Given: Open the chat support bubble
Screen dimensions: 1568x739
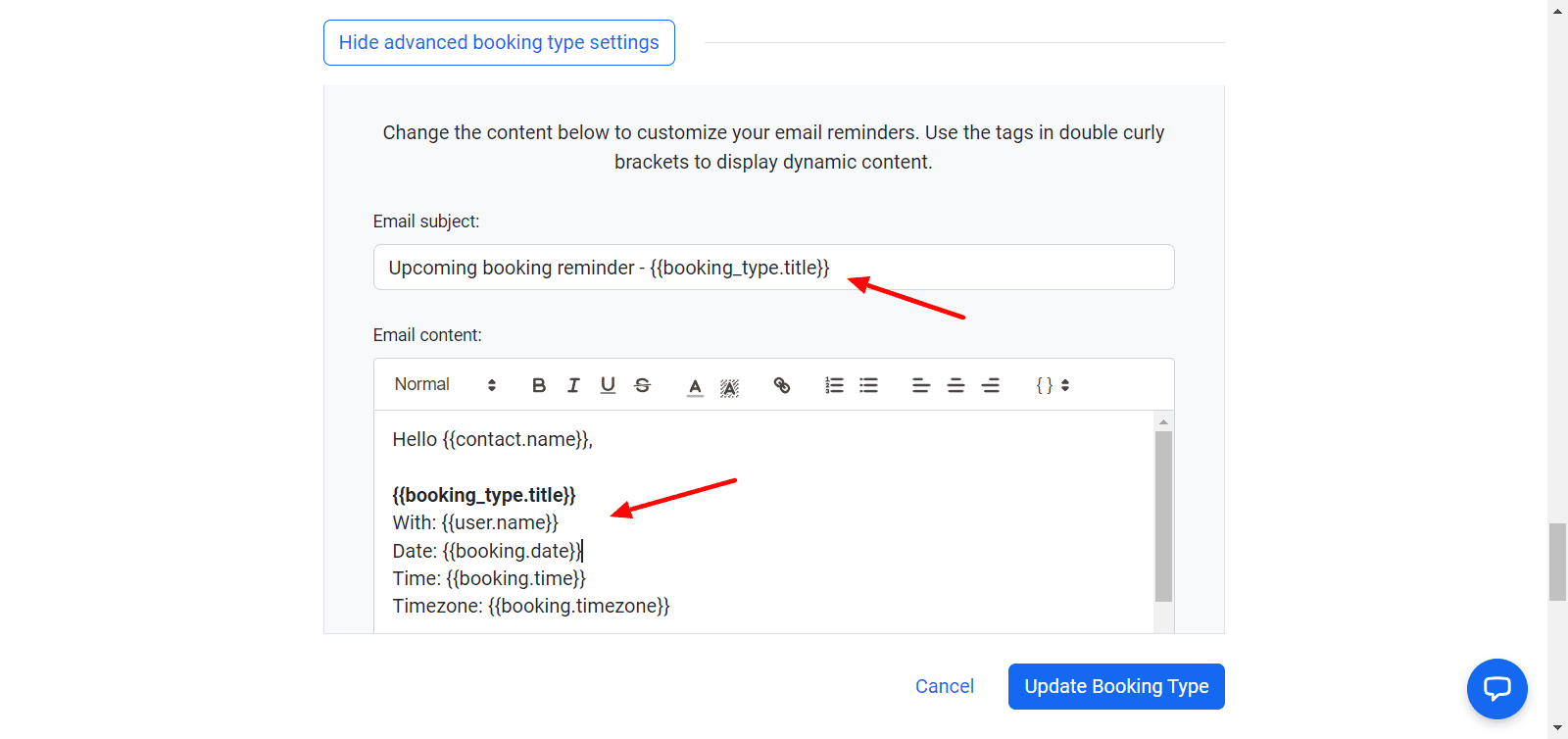Looking at the screenshot, I should 1496,688.
